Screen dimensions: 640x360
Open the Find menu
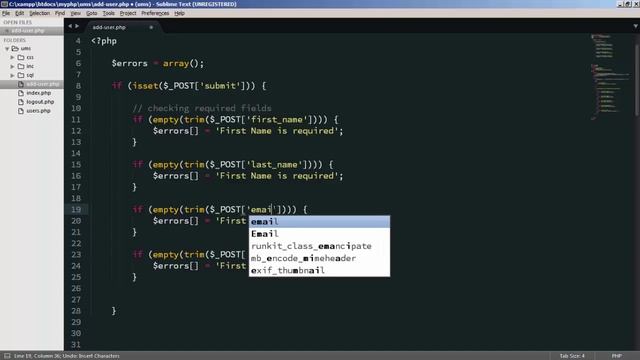pyautogui.click(x=60, y=13)
